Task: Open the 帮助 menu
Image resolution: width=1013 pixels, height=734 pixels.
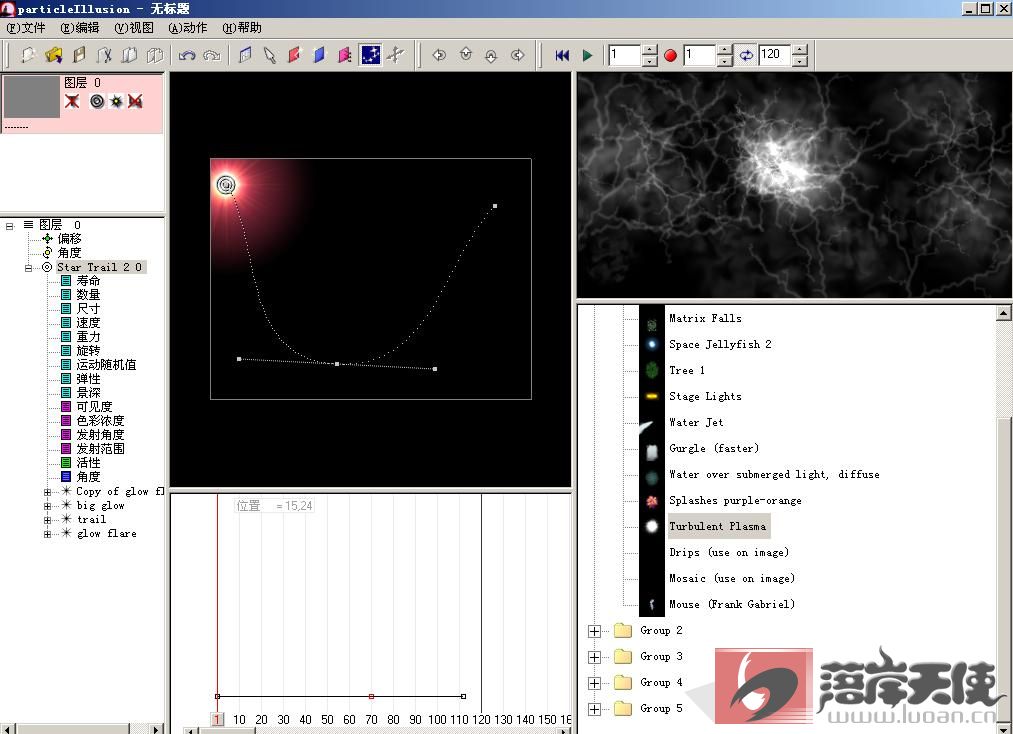Action: 242,28
